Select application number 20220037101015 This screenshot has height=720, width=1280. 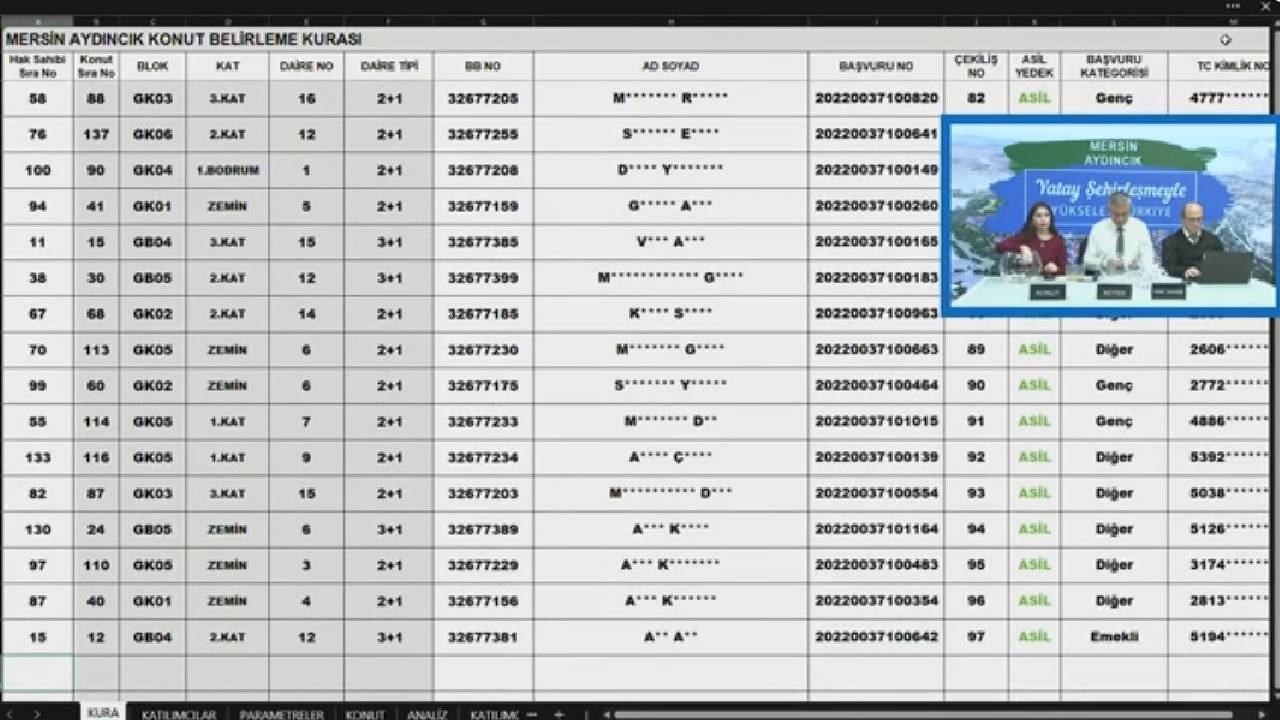tap(876, 422)
